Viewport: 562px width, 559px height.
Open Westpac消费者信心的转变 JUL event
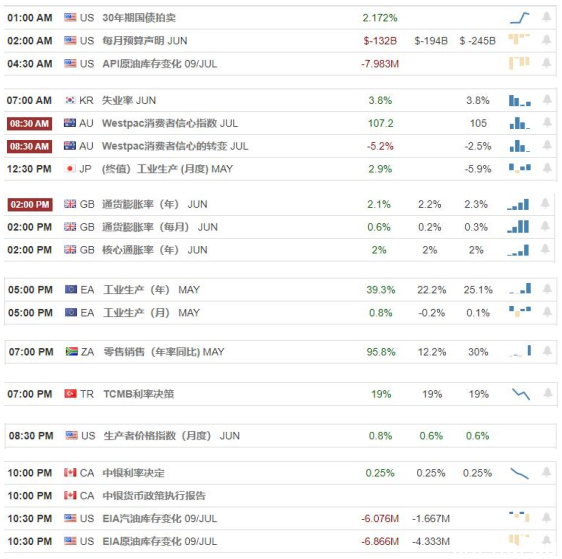click(x=175, y=146)
